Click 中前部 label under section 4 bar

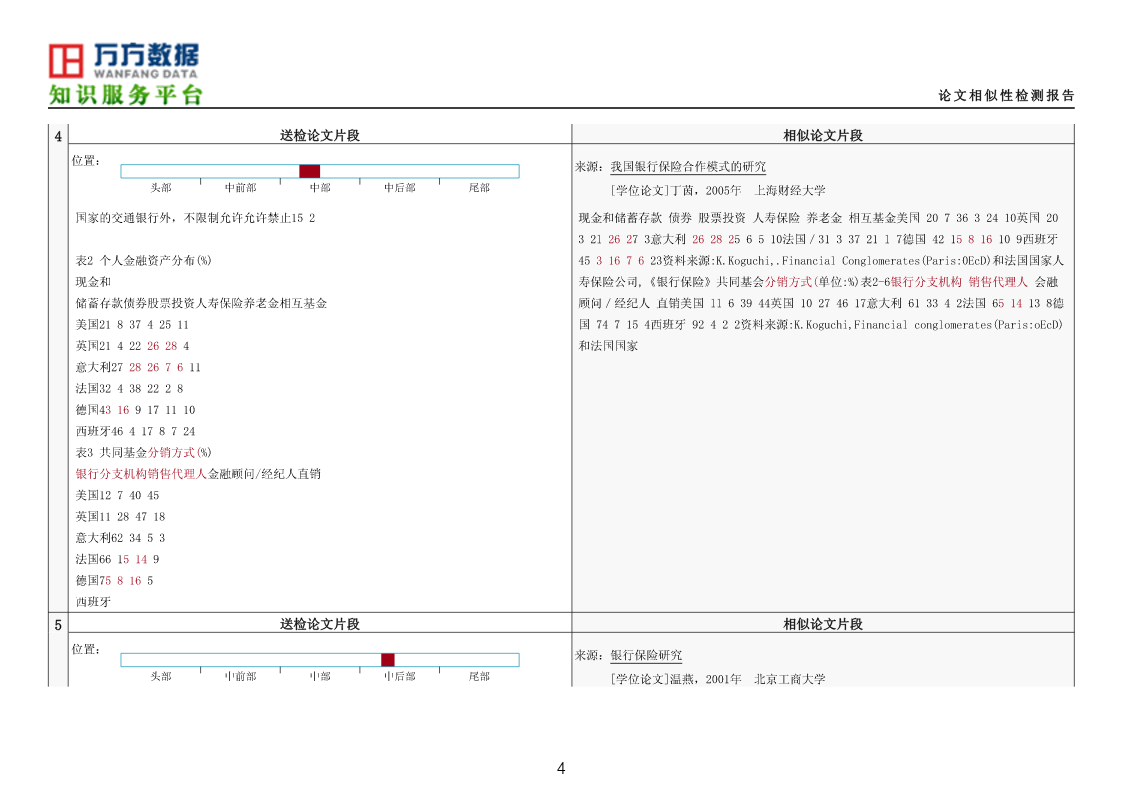(241, 188)
